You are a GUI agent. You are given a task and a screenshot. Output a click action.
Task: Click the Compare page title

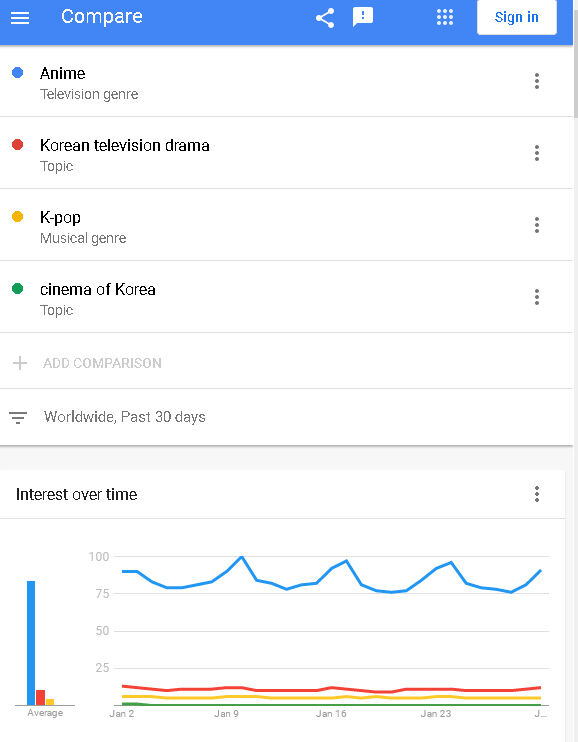coord(102,17)
